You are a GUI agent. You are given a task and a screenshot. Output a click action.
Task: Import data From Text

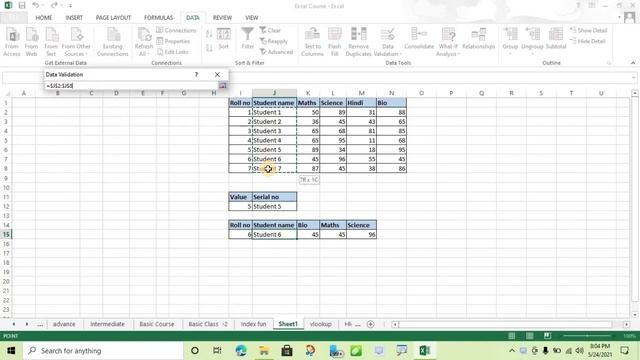(x=51, y=42)
